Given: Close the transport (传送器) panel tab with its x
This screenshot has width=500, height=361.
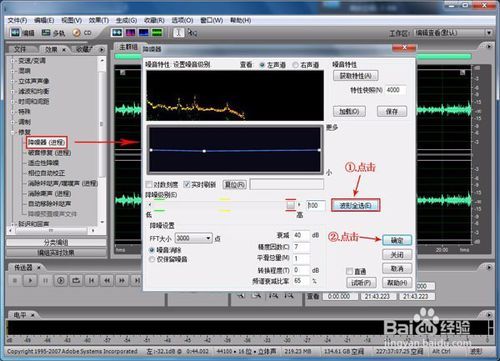Looking at the screenshot, I should tap(39, 267).
